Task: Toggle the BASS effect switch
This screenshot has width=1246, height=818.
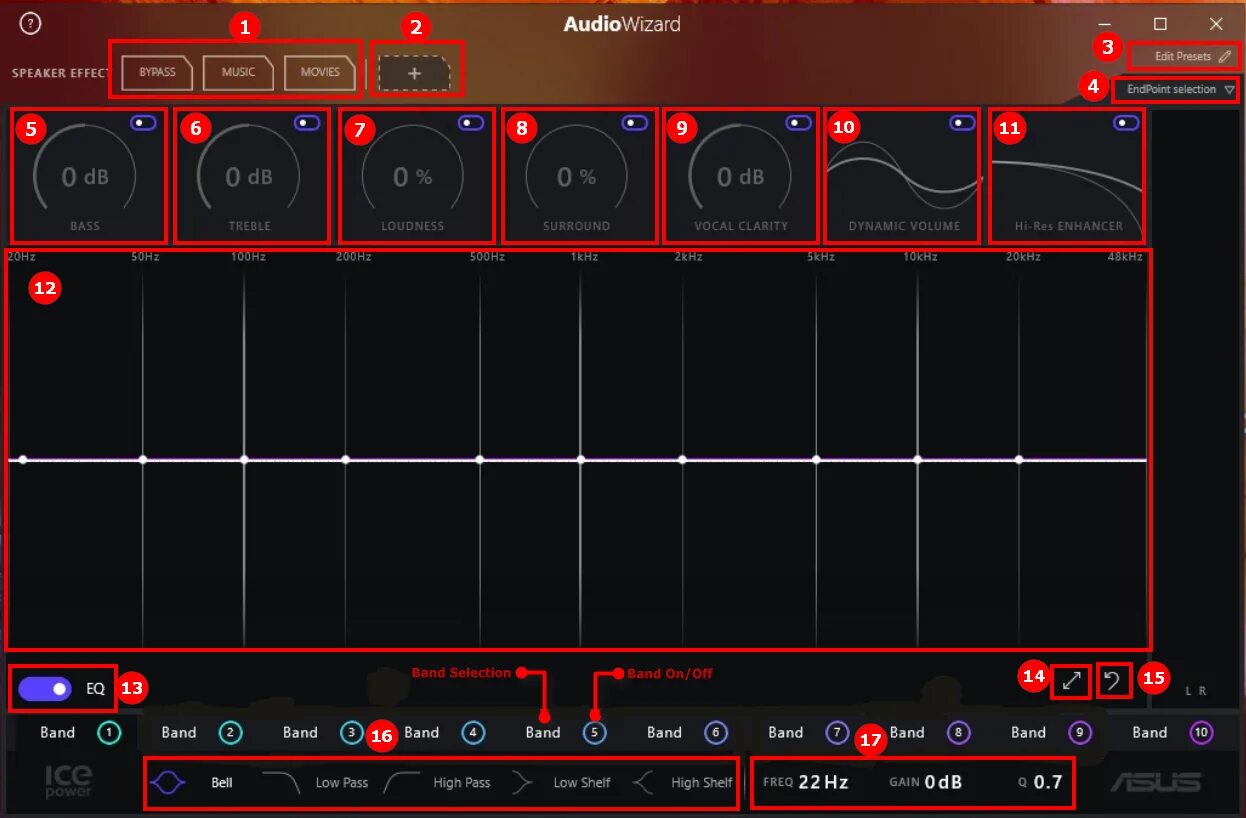Action: click(143, 122)
